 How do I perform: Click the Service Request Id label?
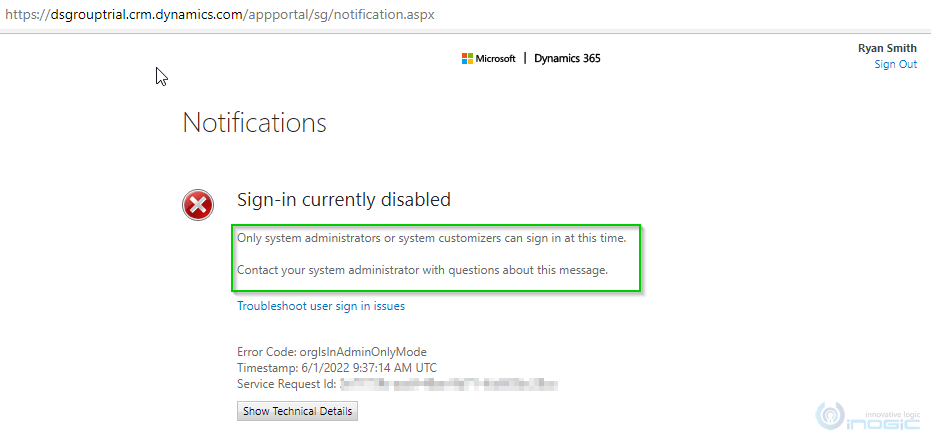(287, 384)
